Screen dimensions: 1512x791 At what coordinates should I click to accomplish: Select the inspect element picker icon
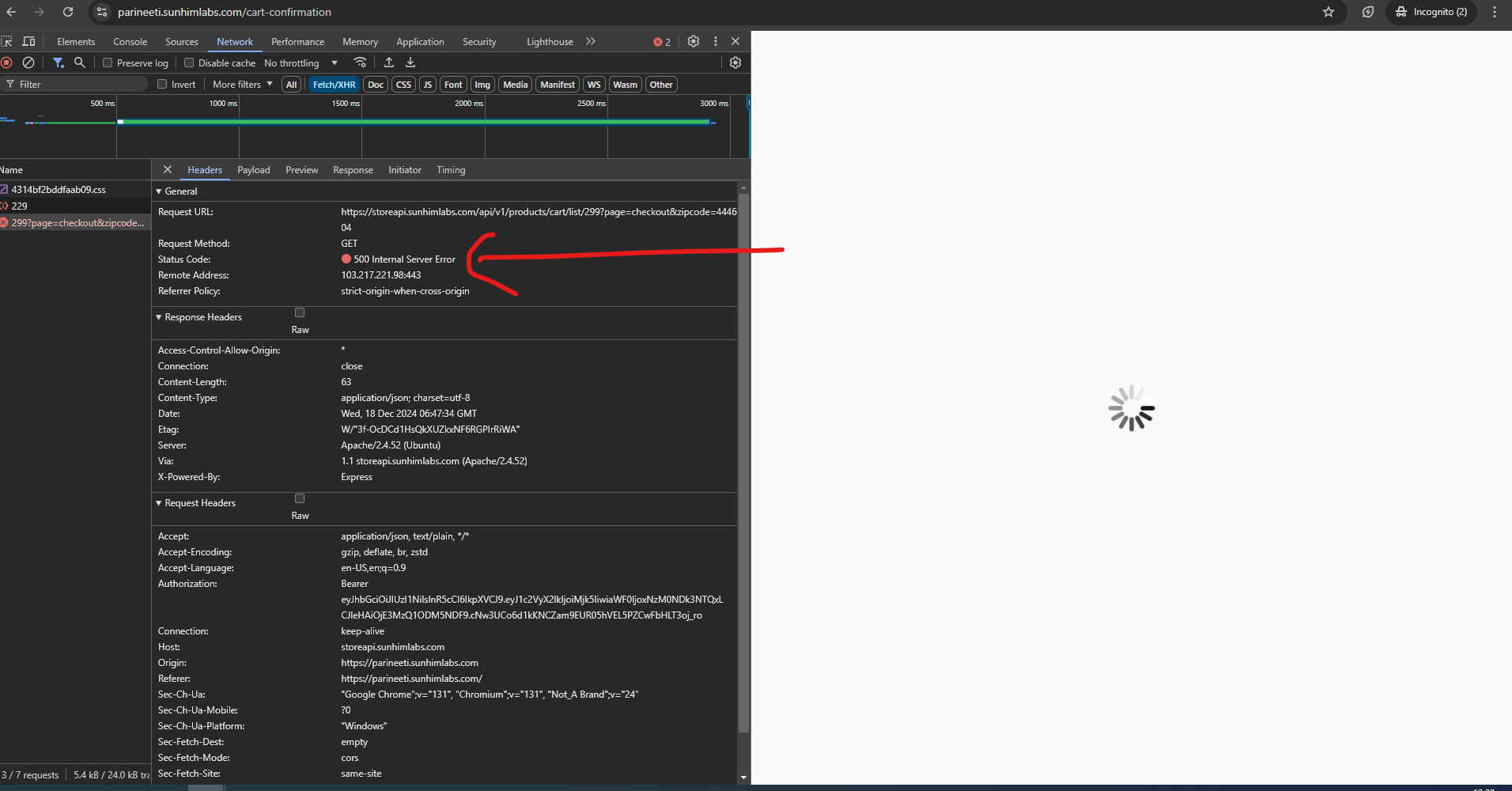click(x=7, y=41)
